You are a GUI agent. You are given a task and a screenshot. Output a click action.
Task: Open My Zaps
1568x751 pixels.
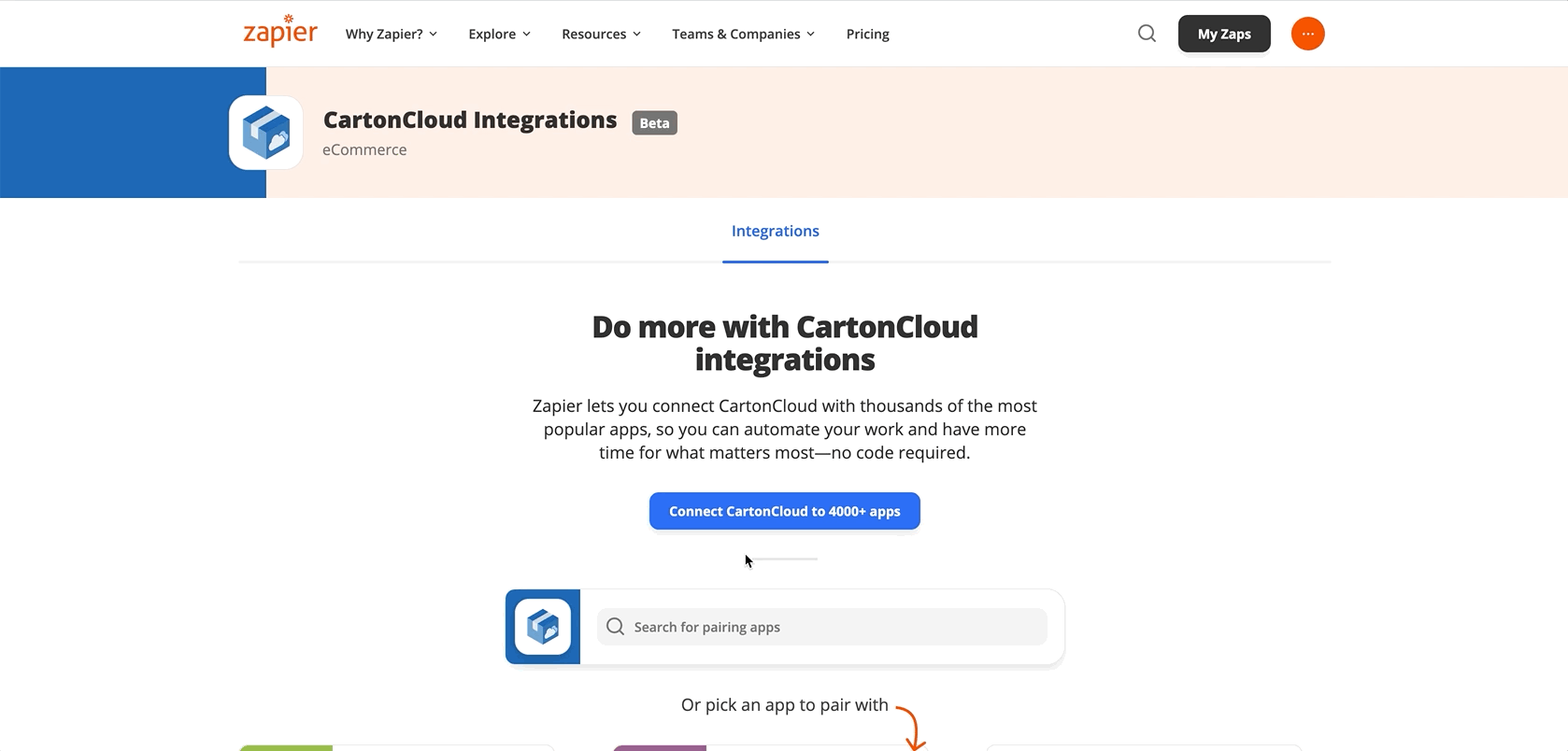[1224, 34]
